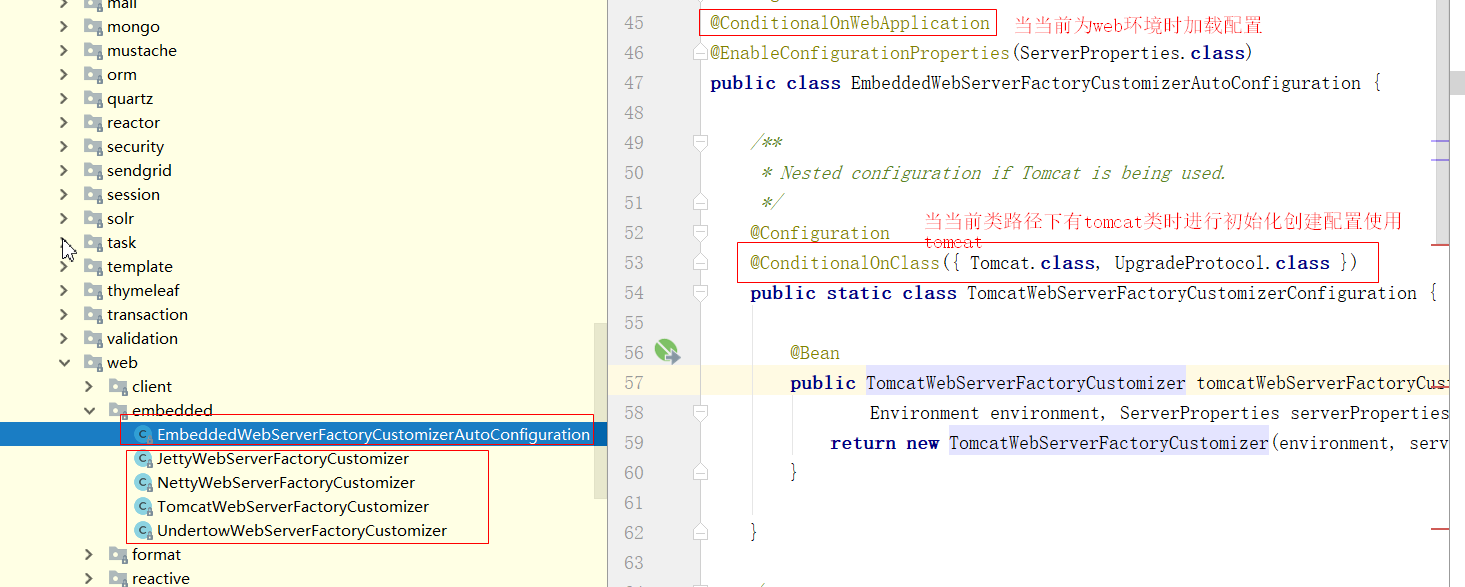The height and width of the screenshot is (587, 1465).
Task: Collapse the embedded package node
Action: (x=89, y=410)
